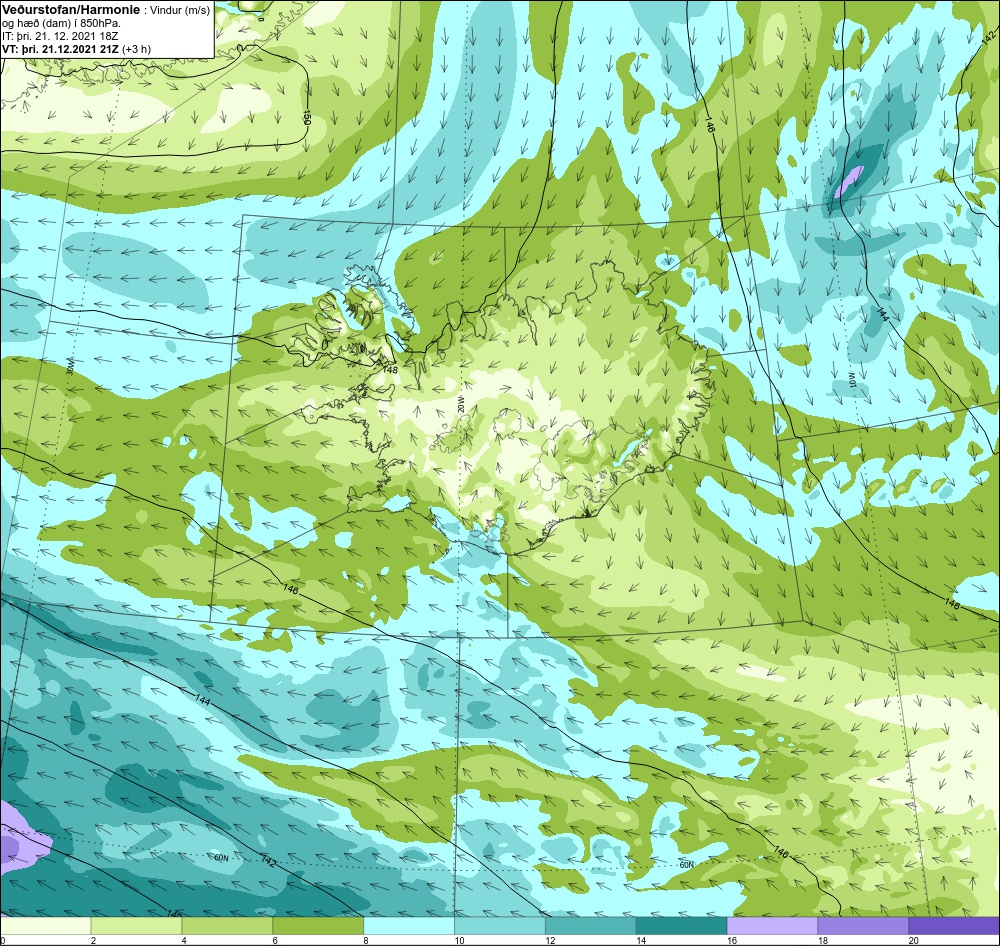This screenshot has height=946, width=1000.
Task: Click the legend tick label '18'
Action: [823, 940]
